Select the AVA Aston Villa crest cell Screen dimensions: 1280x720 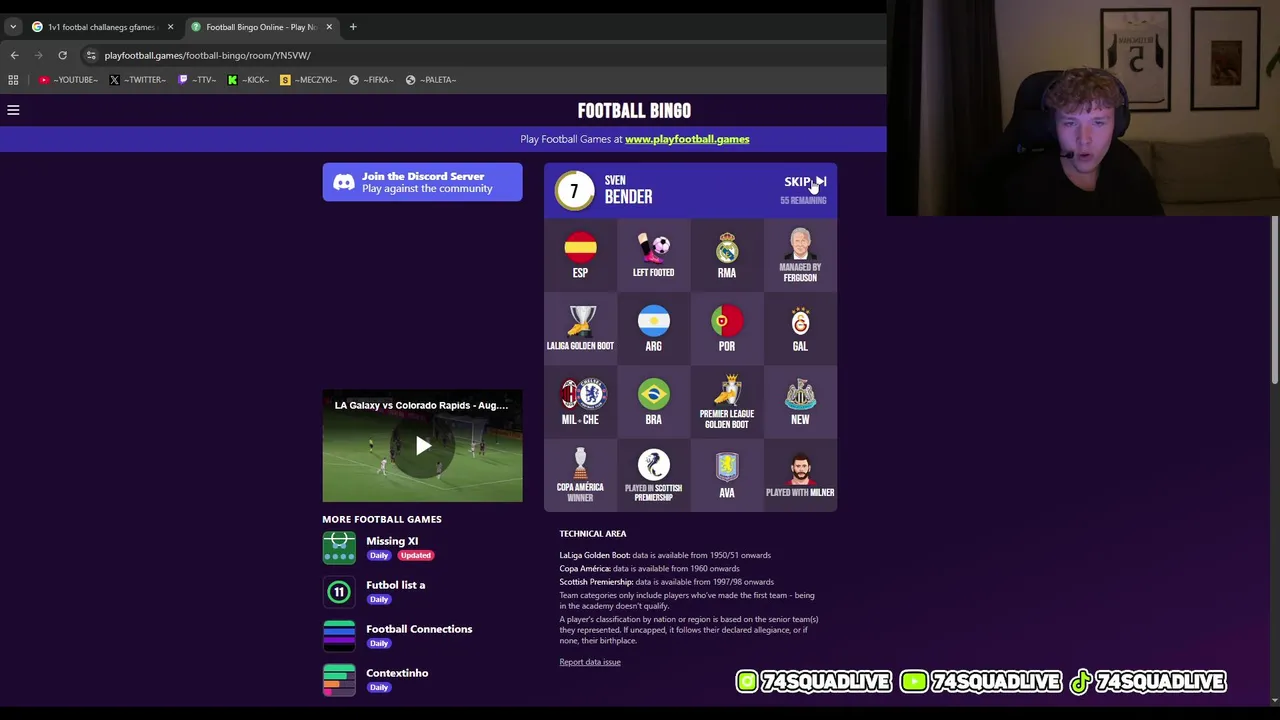[727, 475]
